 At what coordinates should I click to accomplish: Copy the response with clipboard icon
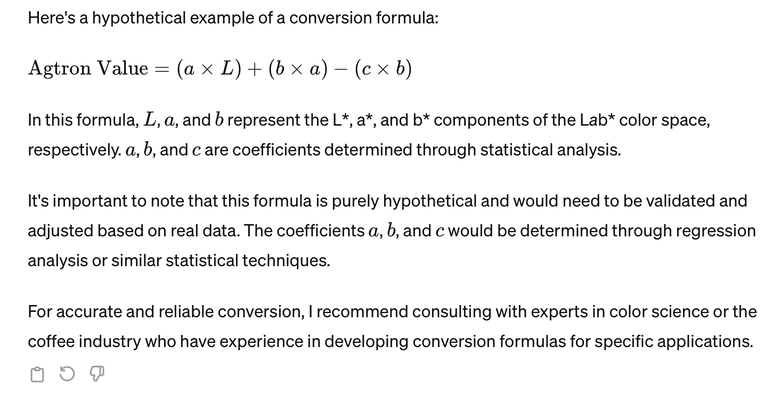pos(37,374)
